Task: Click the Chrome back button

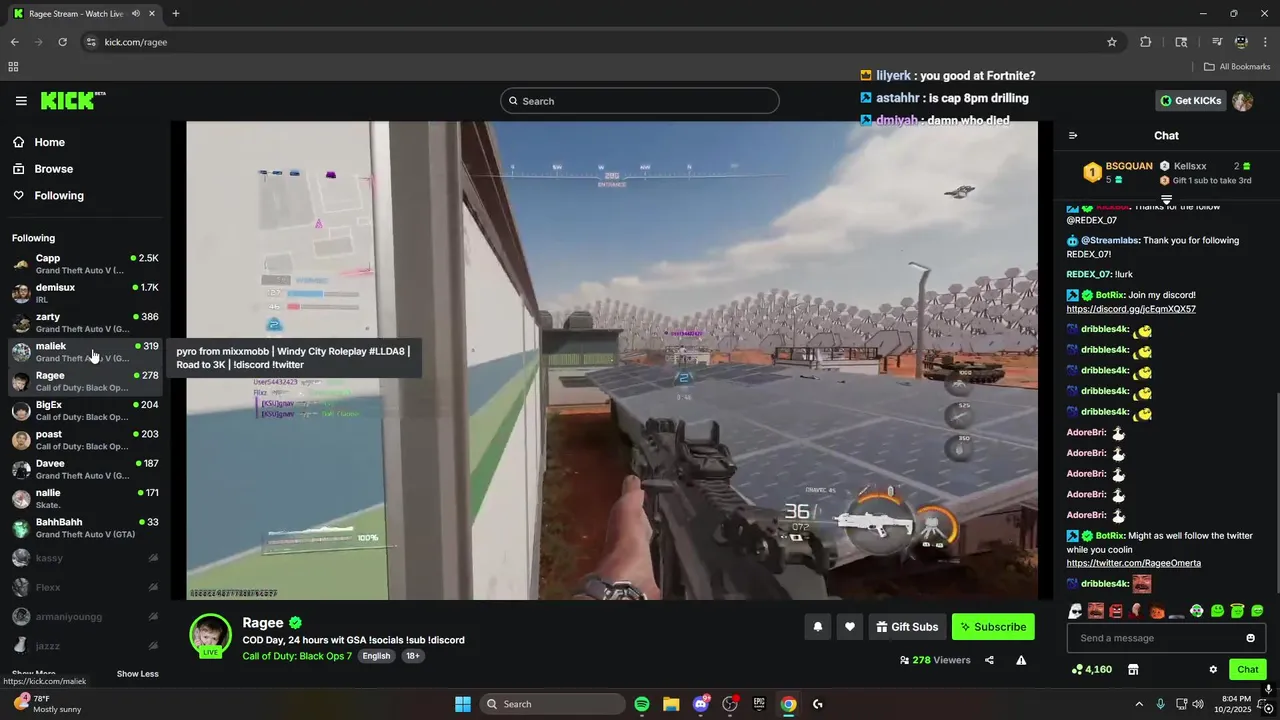Action: (x=14, y=42)
